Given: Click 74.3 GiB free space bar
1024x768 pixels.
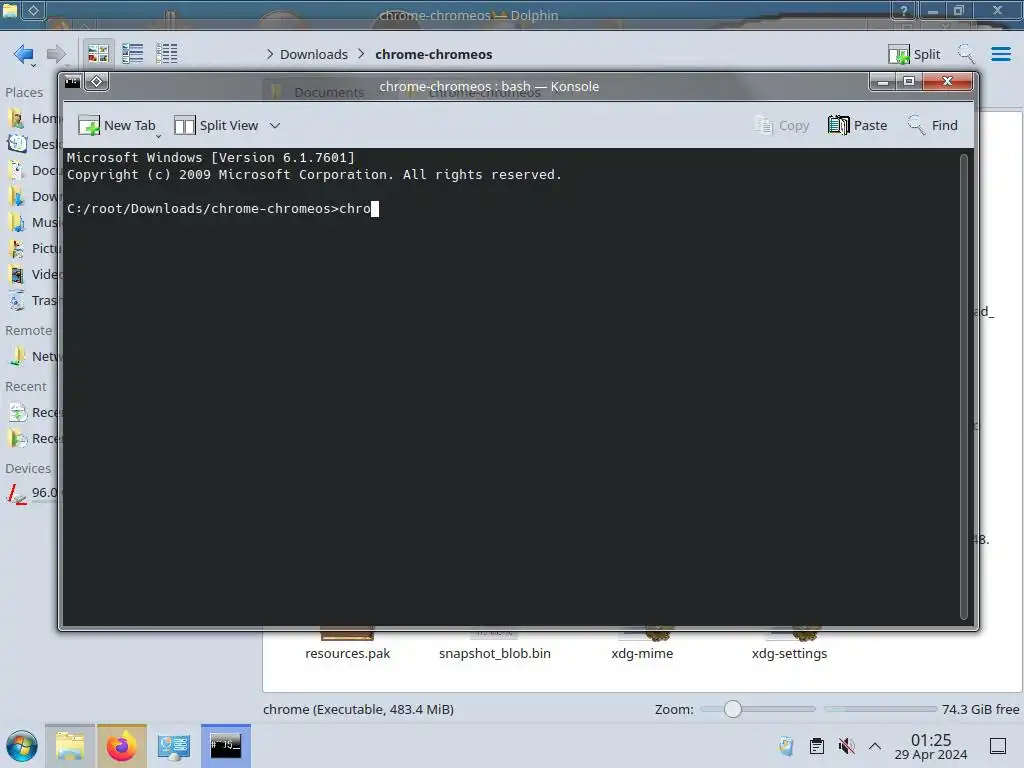Looking at the screenshot, I should point(921,709).
